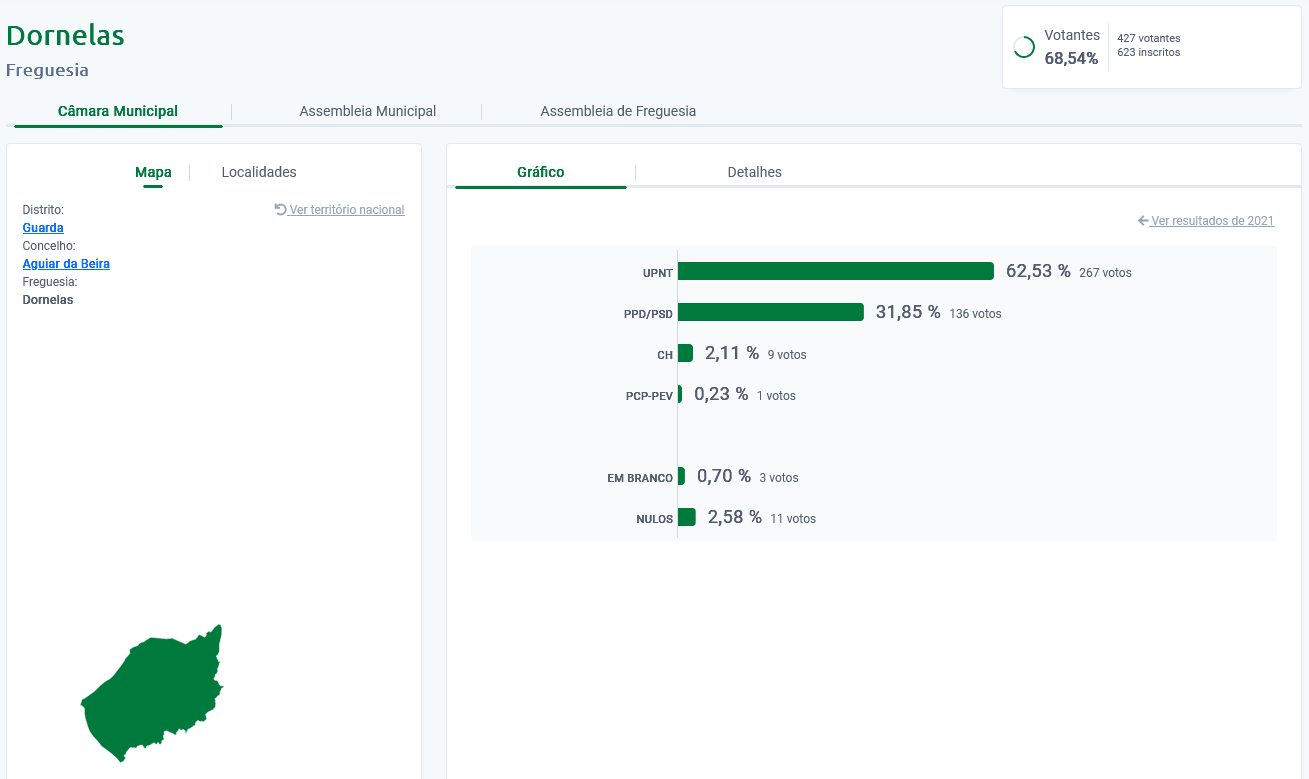This screenshot has width=1309, height=779.
Task: Click the Ver resultados de 2021 link
Action: tap(1212, 221)
